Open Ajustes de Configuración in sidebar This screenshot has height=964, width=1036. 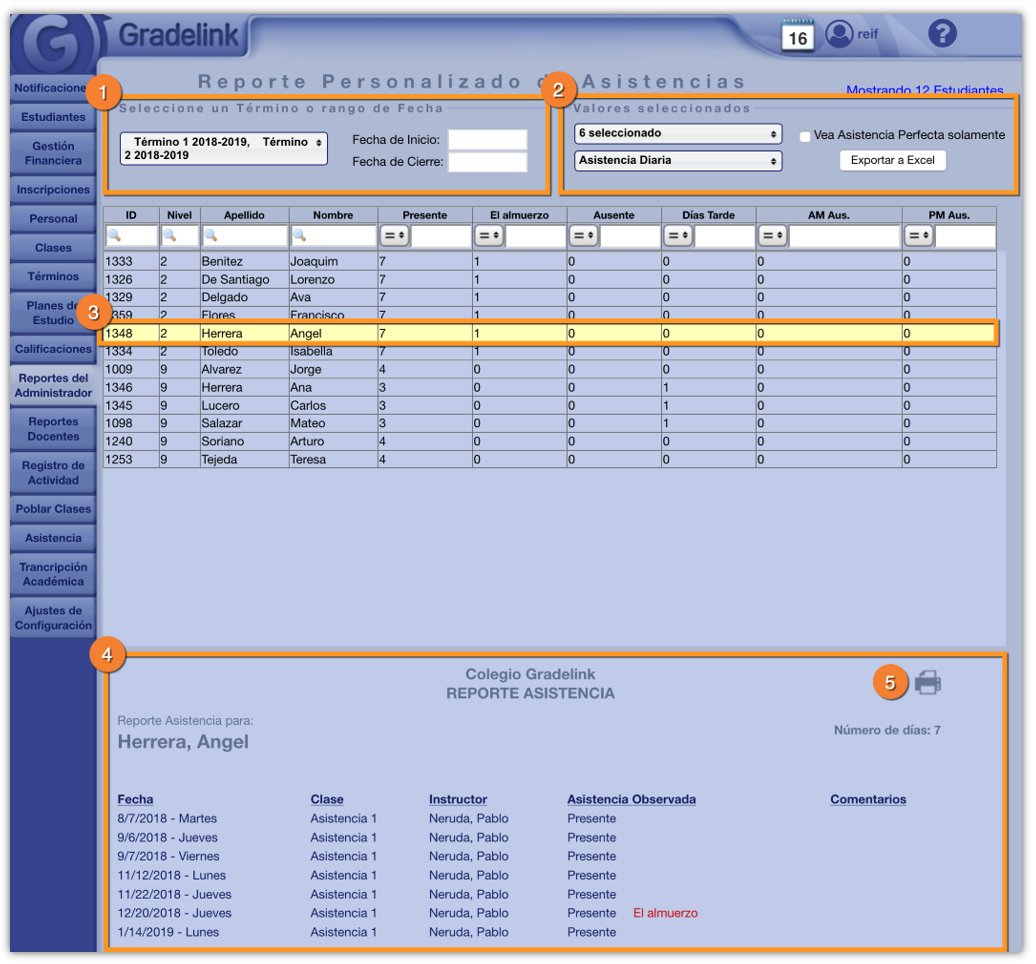[53, 618]
